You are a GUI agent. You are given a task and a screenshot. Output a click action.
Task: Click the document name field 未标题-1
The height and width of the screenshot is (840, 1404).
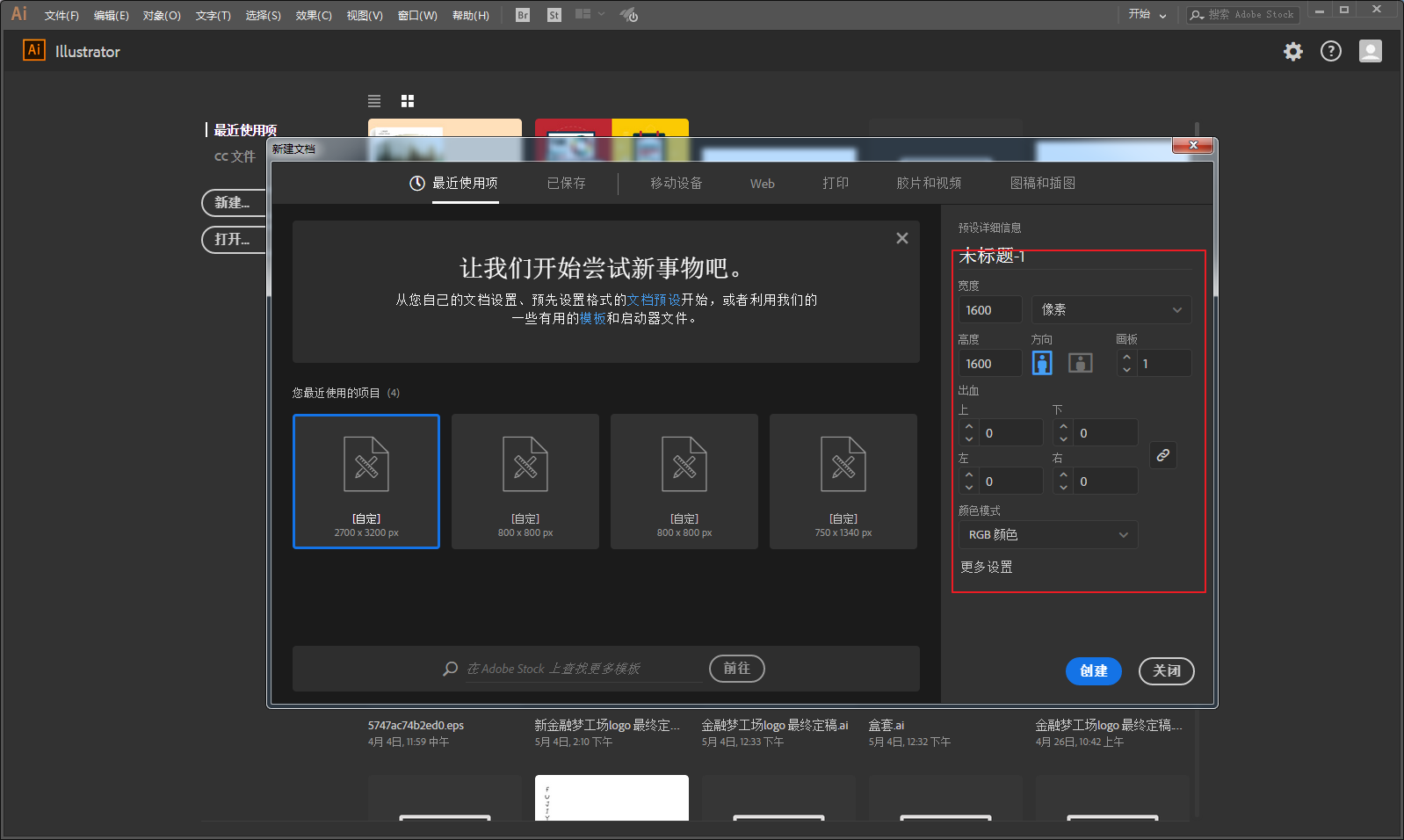pyautogui.click(x=1075, y=257)
